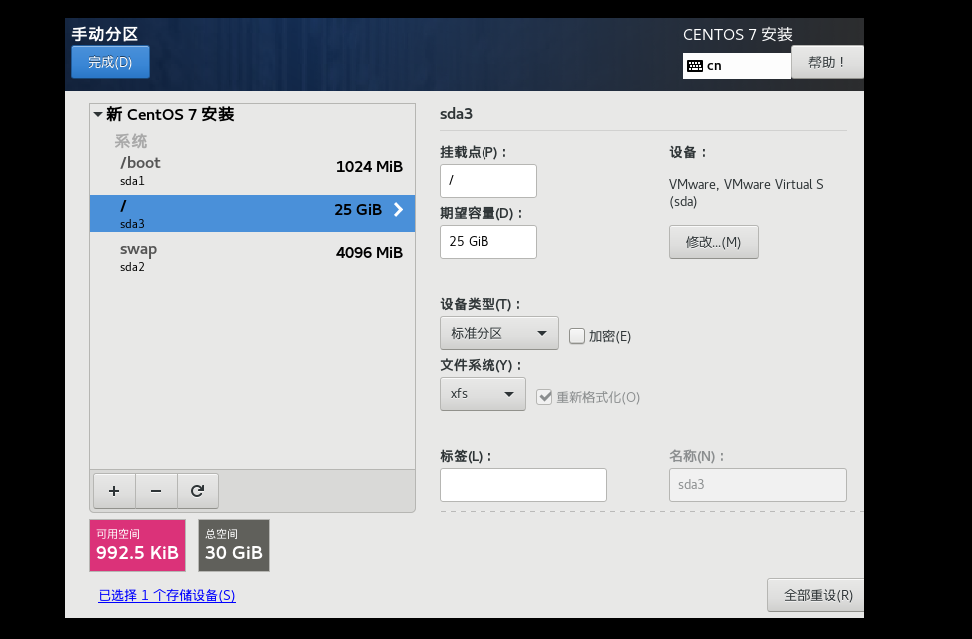
Task: Click the 系统 category label
Action: coord(131,141)
